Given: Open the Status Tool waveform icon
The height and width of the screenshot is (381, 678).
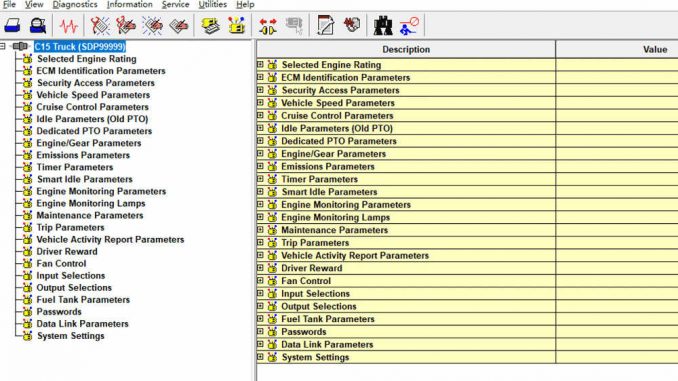Looking at the screenshot, I should click(69, 26).
